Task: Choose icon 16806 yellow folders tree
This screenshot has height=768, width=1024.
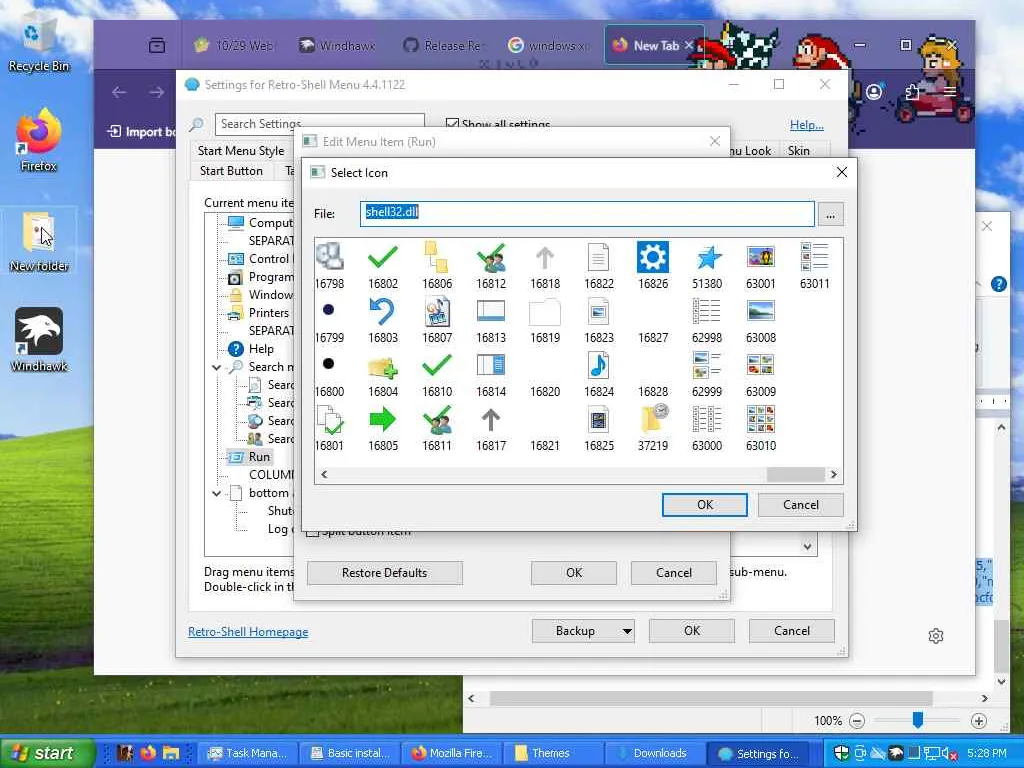Action: (437, 257)
